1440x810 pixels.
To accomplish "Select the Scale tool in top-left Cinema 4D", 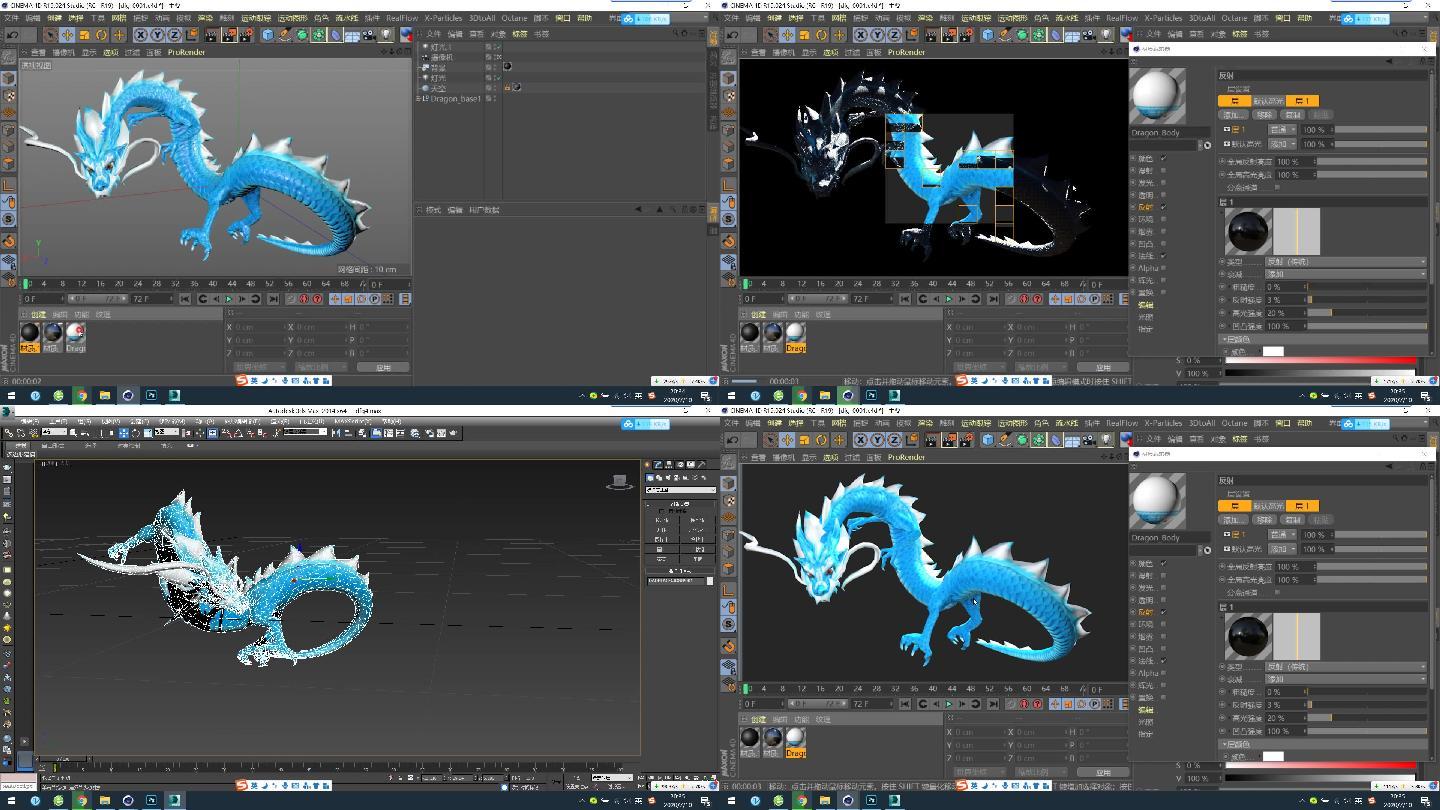I will (85, 35).
